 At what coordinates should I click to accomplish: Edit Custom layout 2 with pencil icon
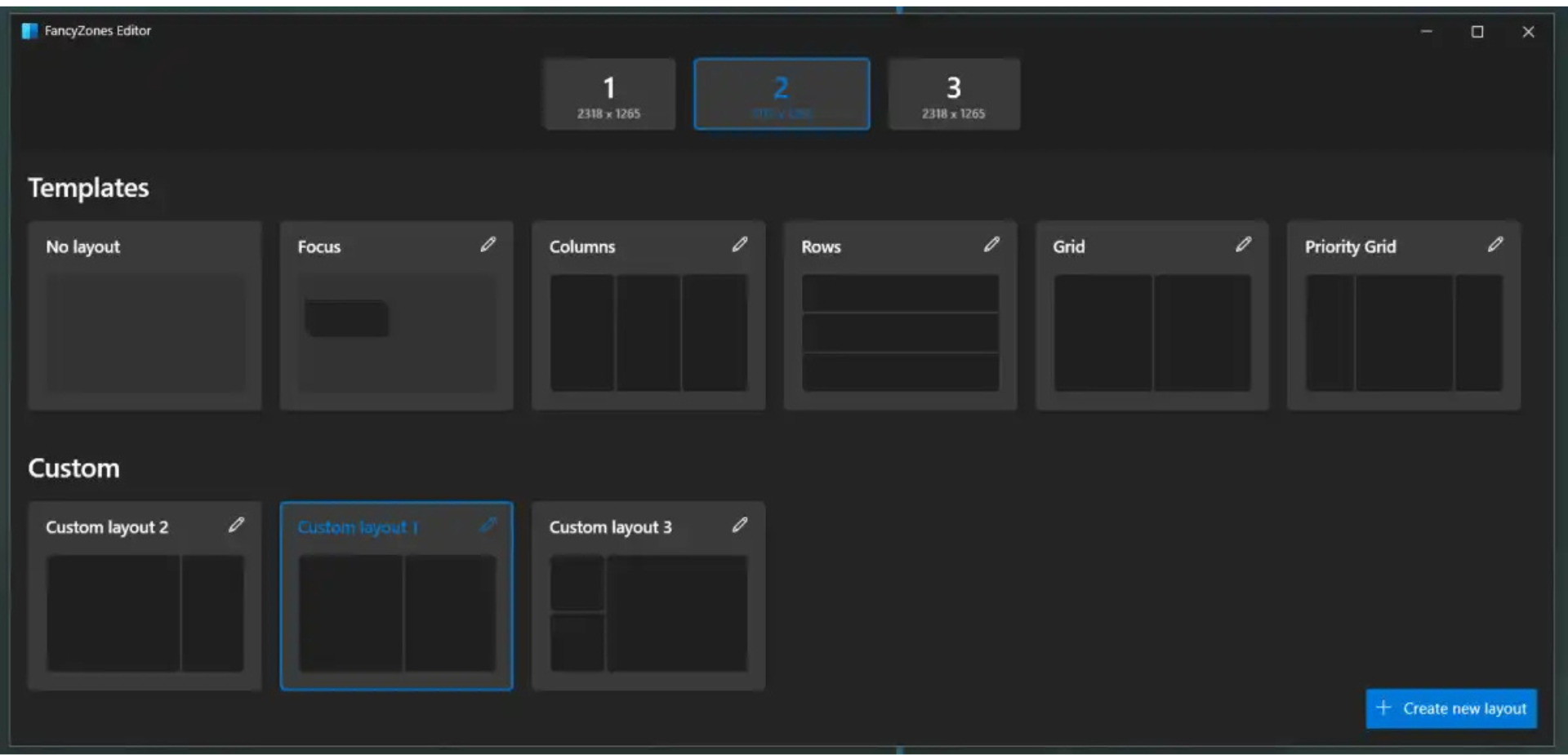pos(236,525)
